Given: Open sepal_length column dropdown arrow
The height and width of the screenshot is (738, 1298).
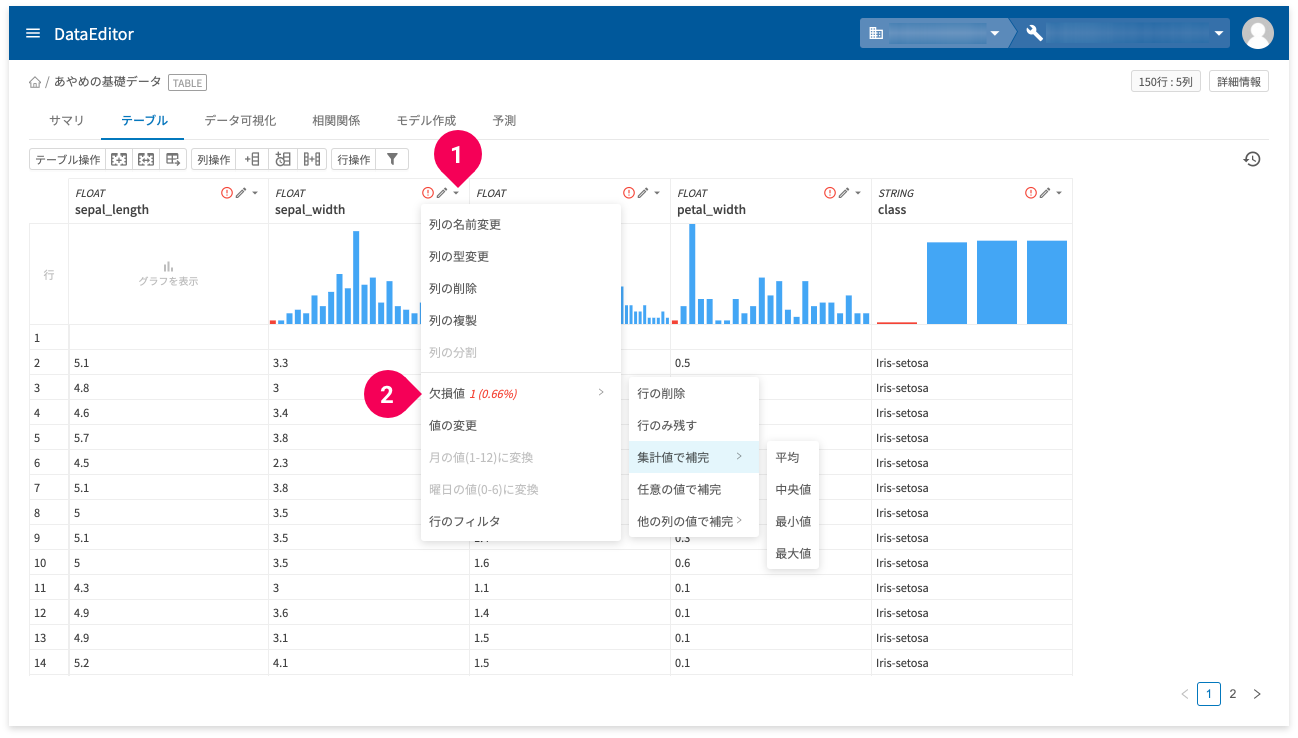Looking at the screenshot, I should (255, 193).
